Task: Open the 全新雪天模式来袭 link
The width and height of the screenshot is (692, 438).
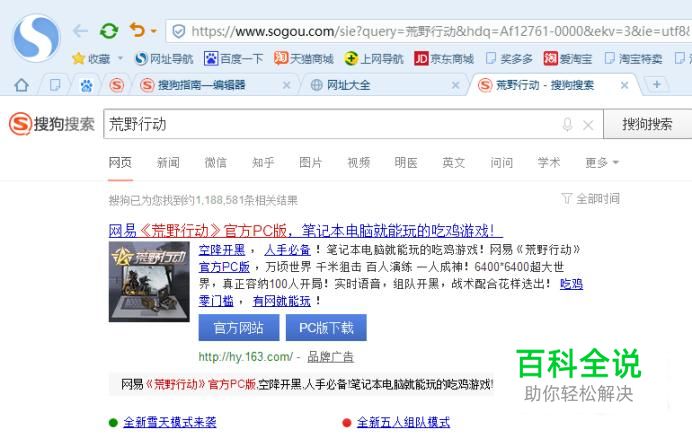Action: 169,423
